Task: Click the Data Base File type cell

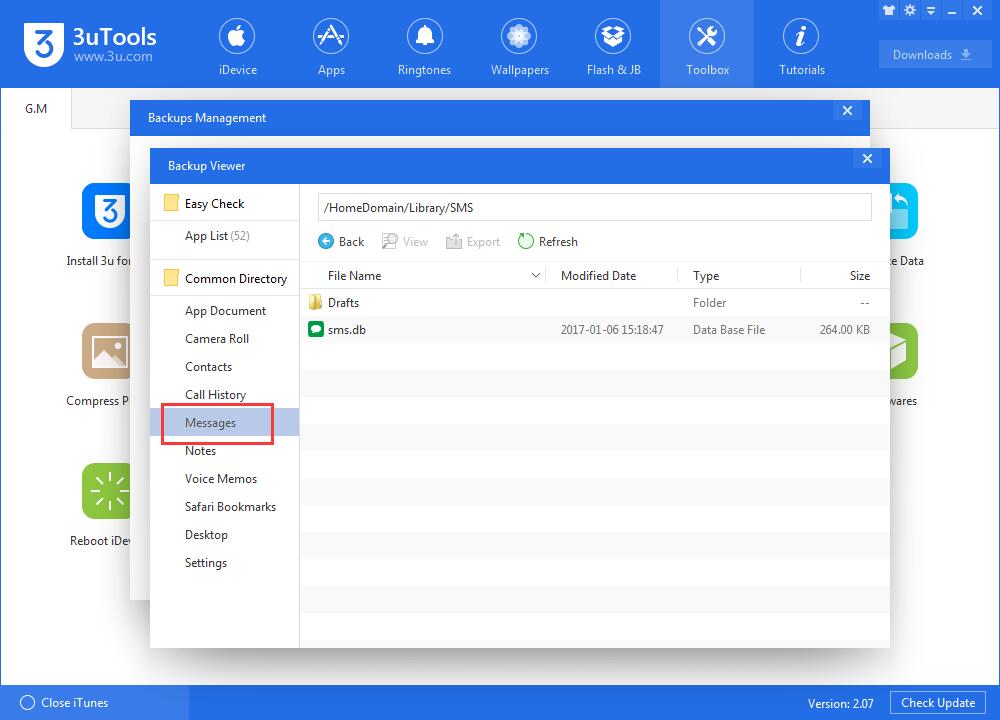Action: pos(729,330)
